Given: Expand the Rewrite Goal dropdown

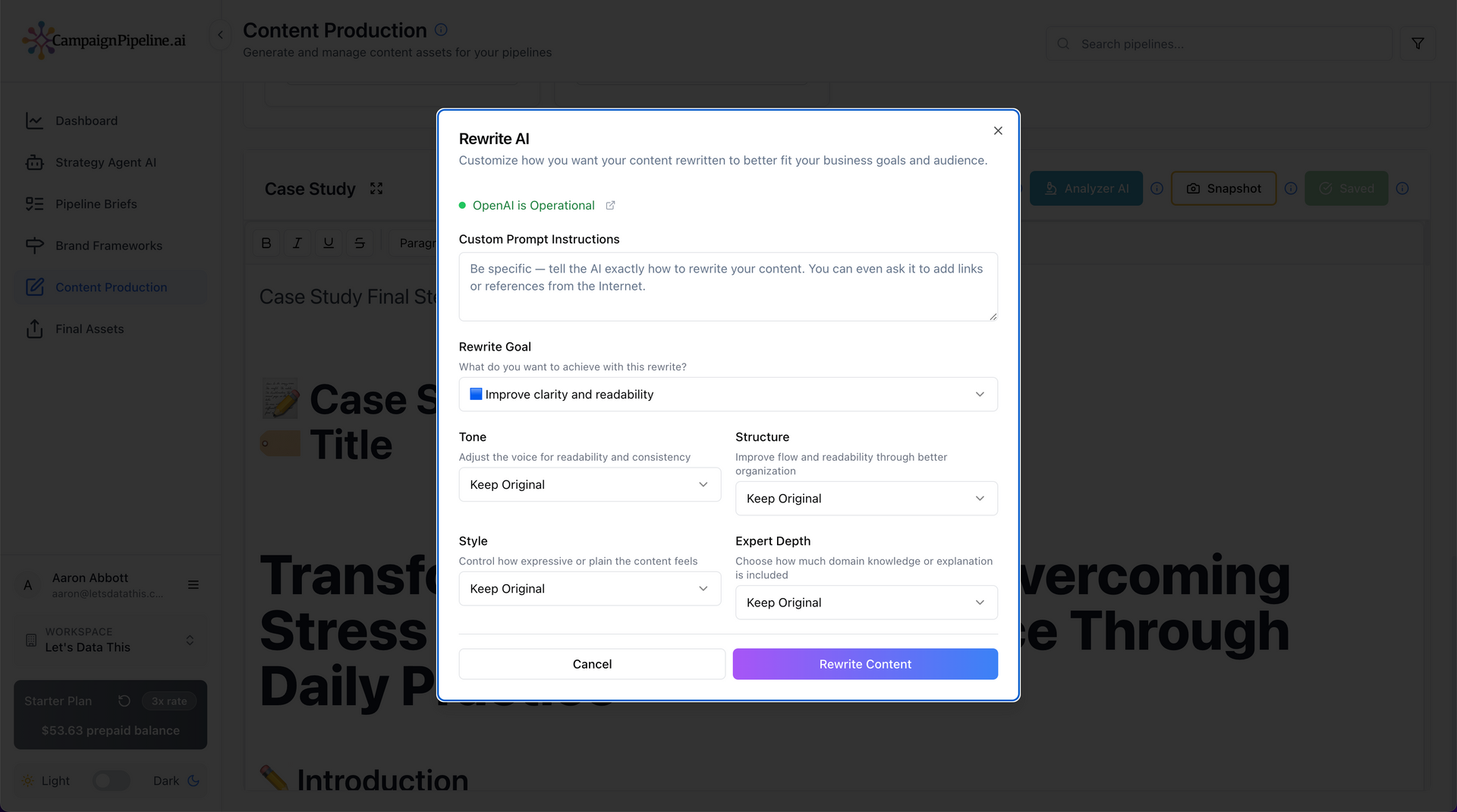Looking at the screenshot, I should (728, 395).
